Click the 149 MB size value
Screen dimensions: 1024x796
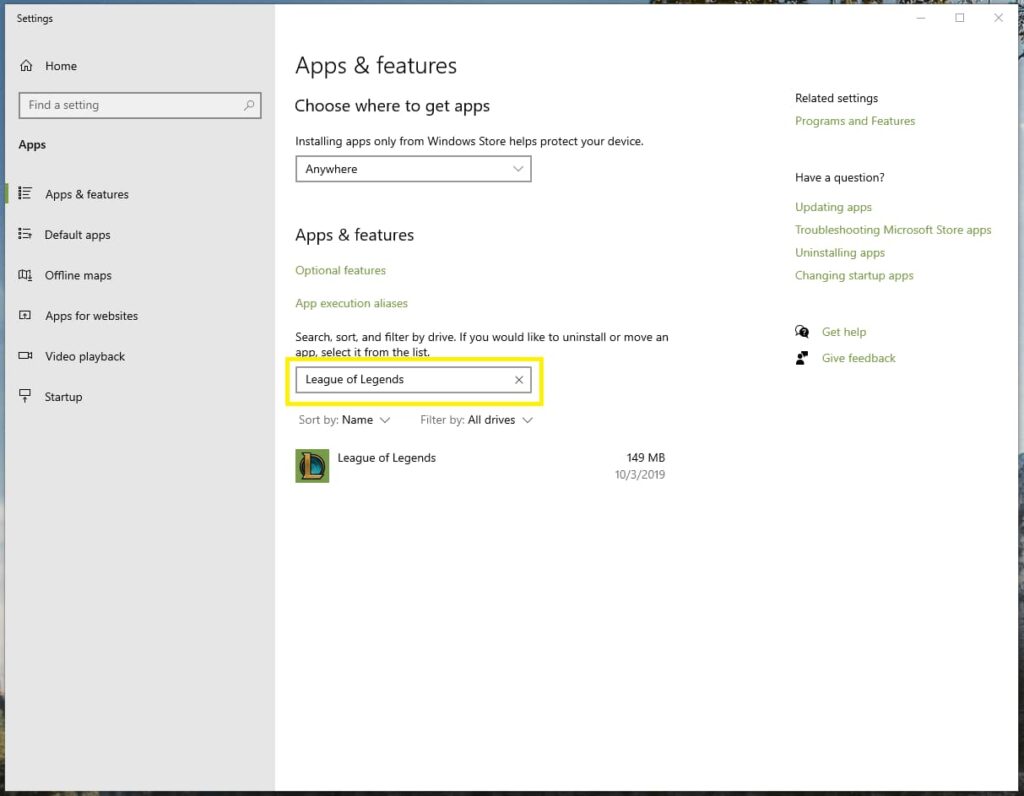[645, 458]
